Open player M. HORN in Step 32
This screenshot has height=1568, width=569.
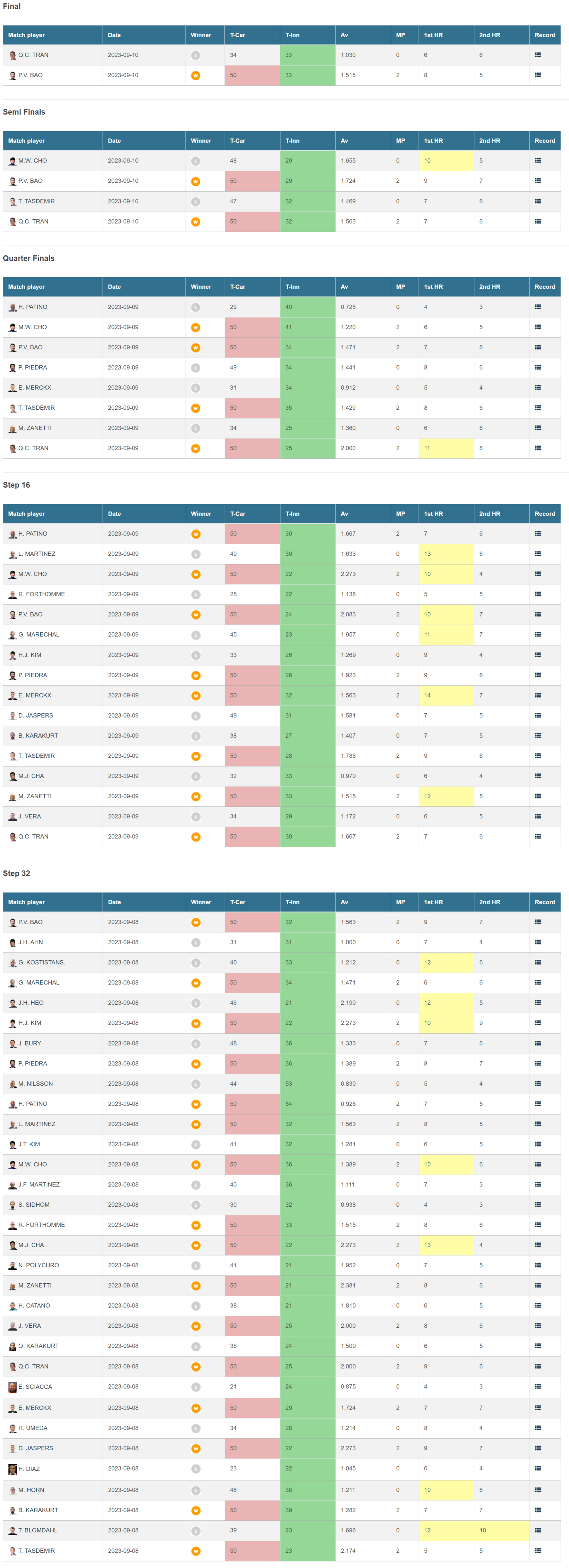(x=31, y=1490)
